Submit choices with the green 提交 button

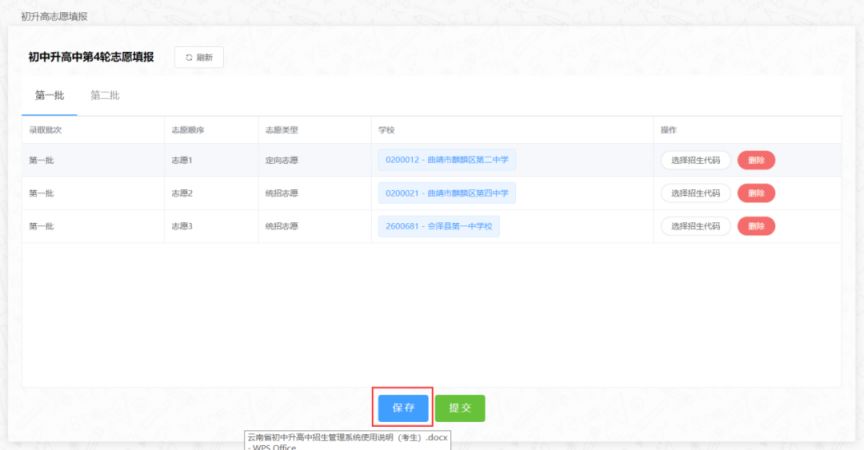coord(460,408)
